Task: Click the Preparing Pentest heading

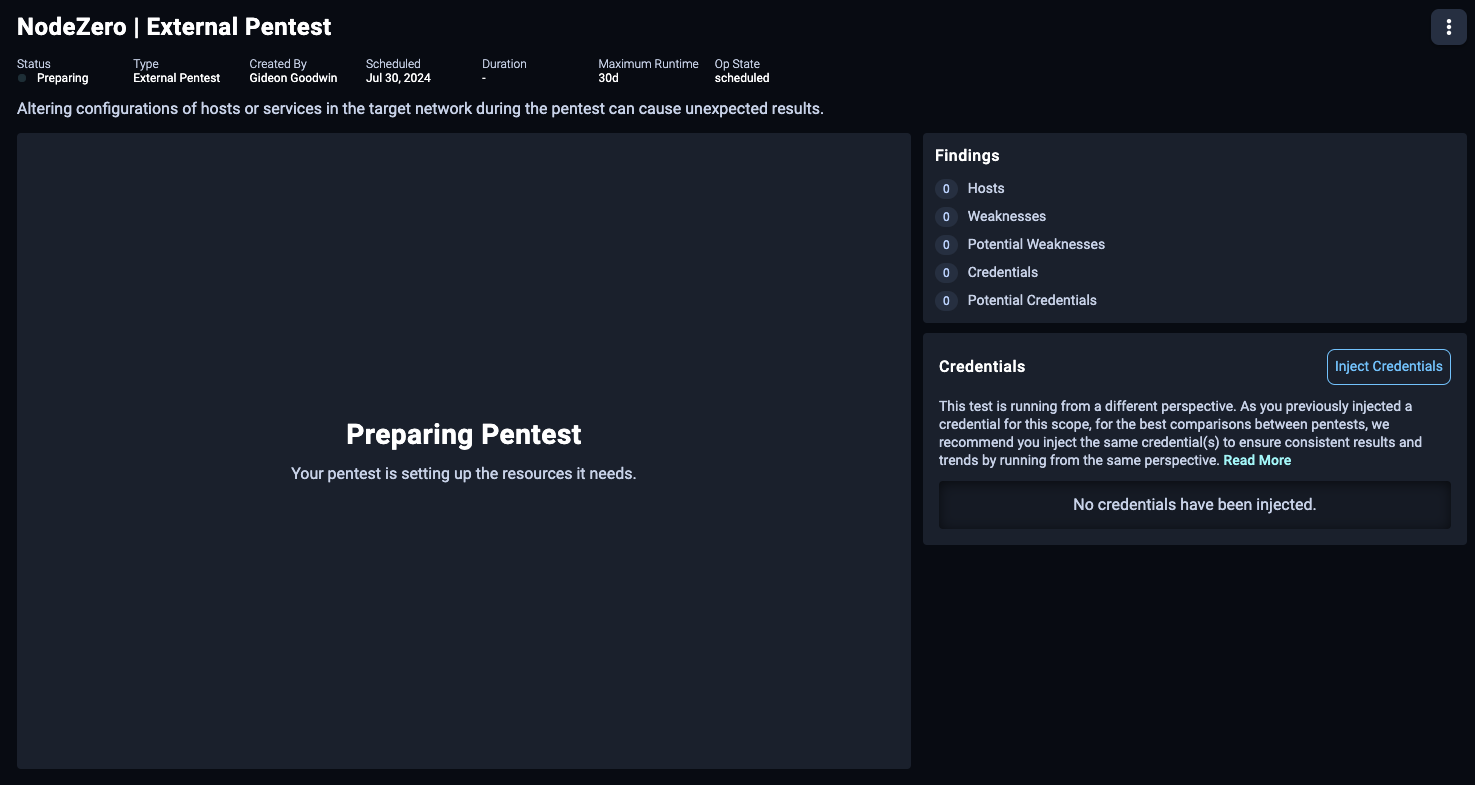Action: point(464,434)
